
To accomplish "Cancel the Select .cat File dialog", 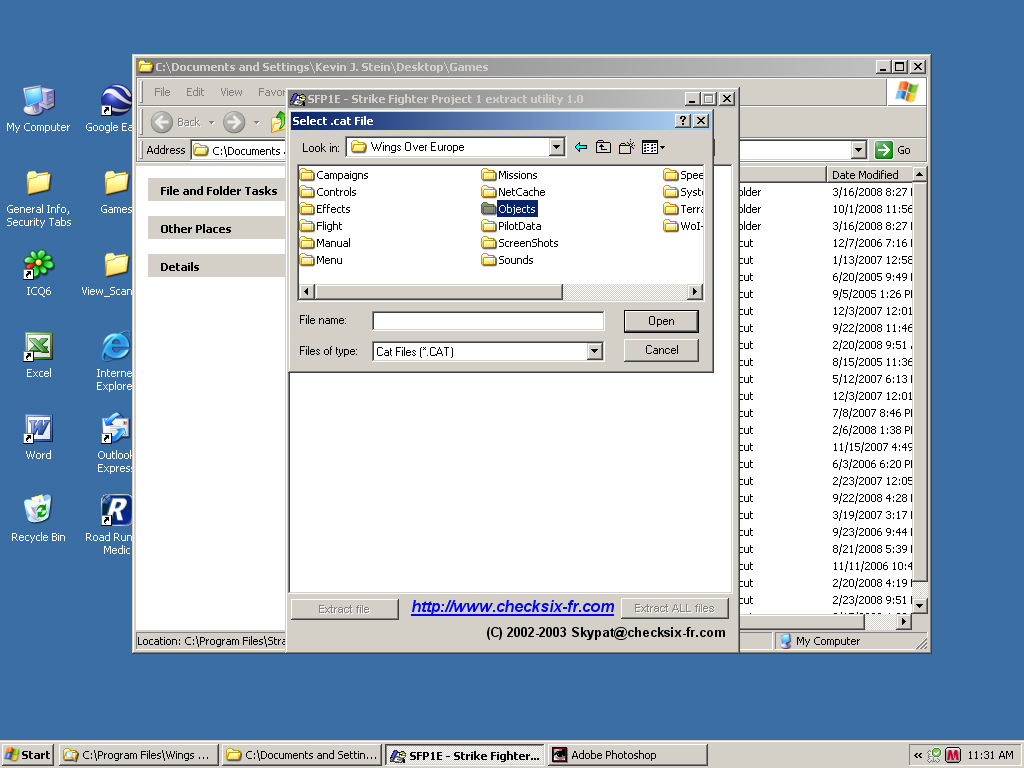I will click(x=661, y=350).
